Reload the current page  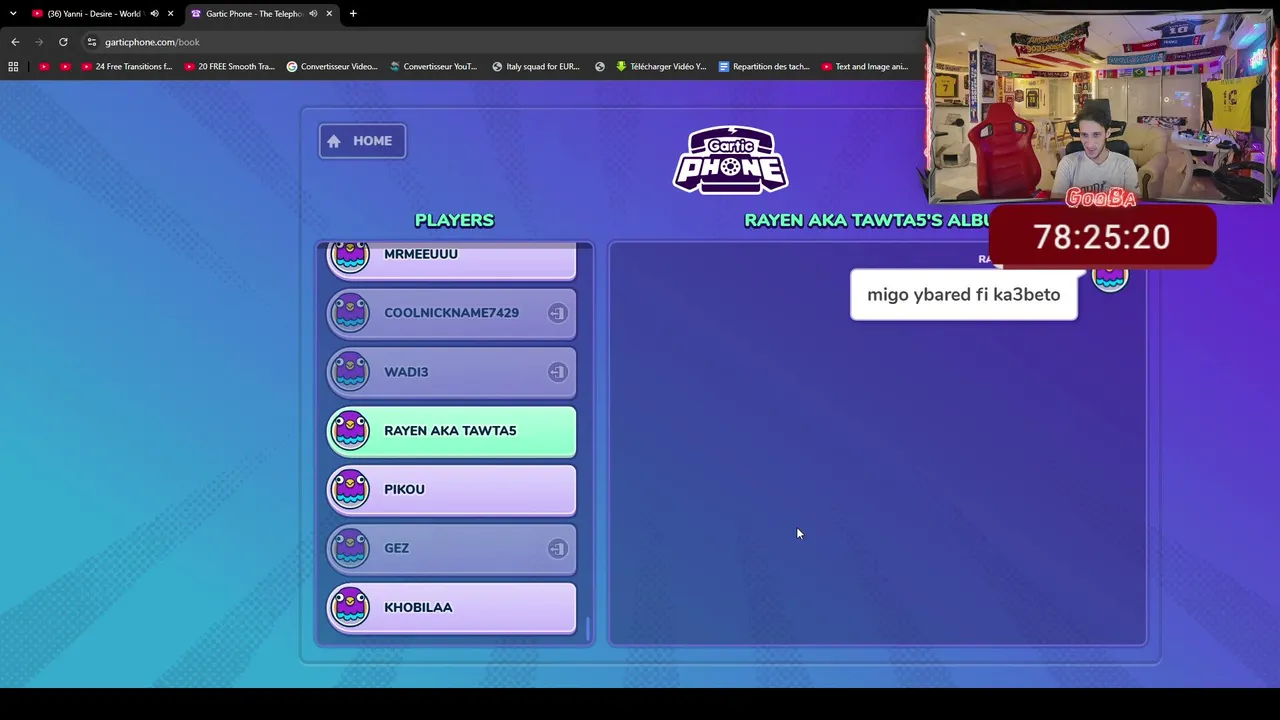pos(63,42)
